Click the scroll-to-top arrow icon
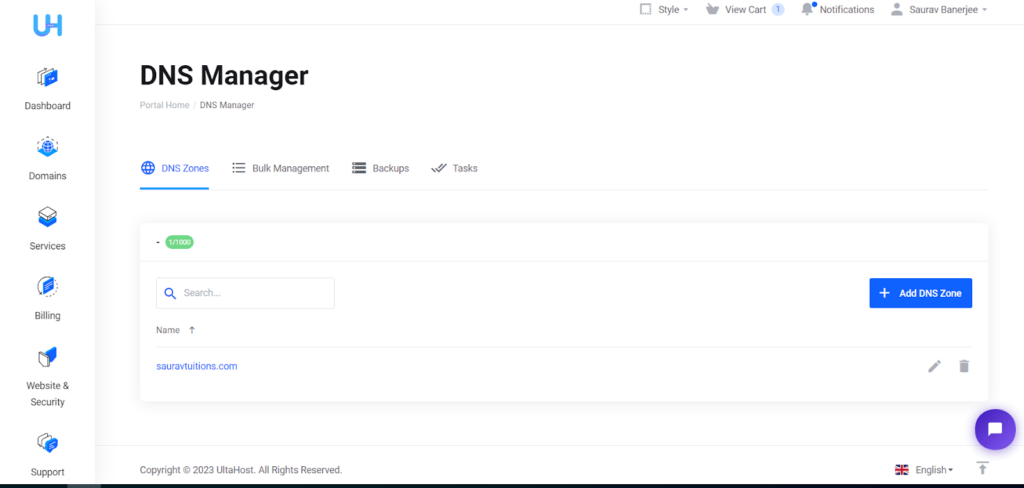The width and height of the screenshot is (1024, 488). [982, 469]
